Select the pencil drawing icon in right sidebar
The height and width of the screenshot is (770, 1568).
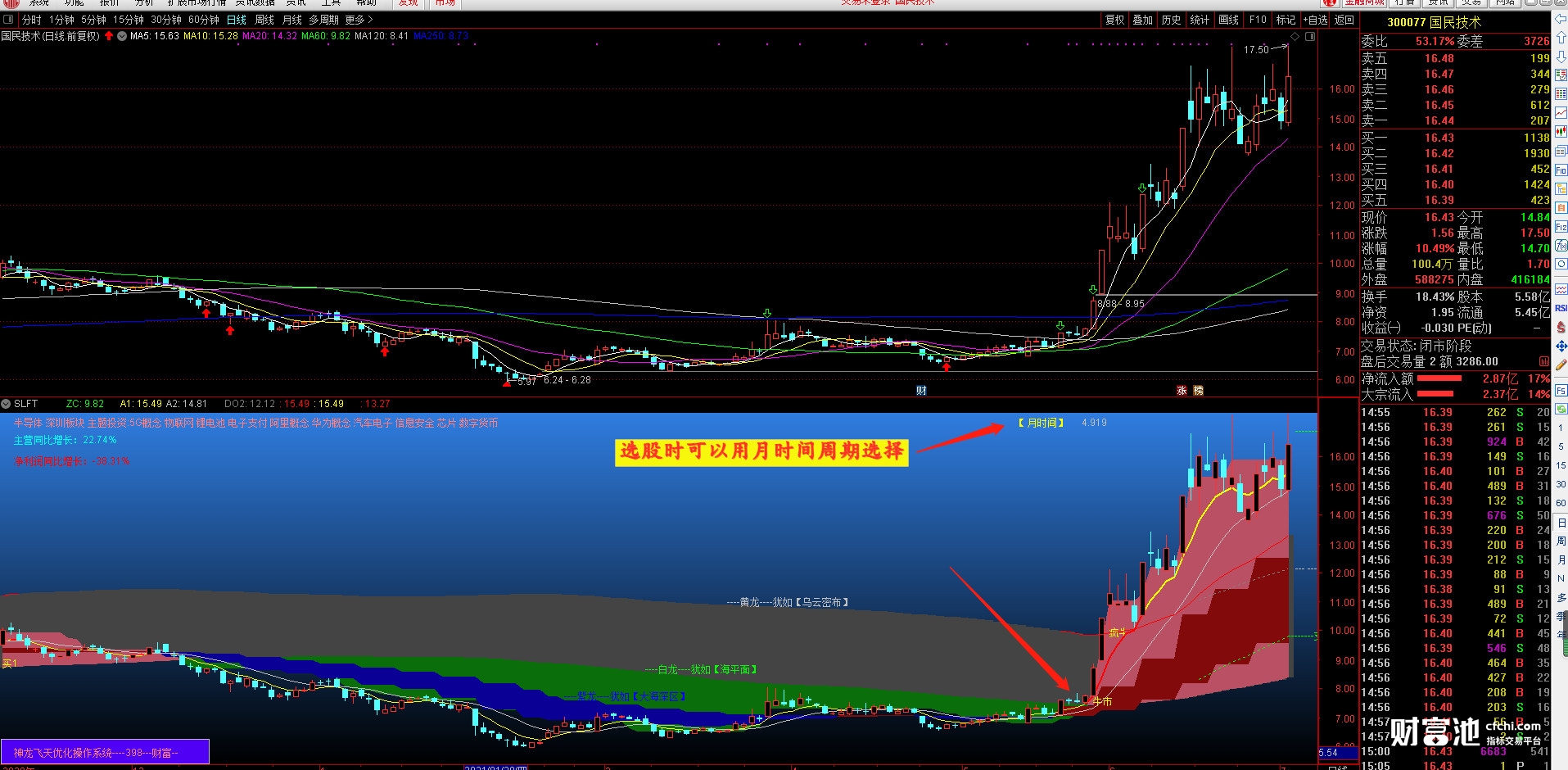(1561, 365)
